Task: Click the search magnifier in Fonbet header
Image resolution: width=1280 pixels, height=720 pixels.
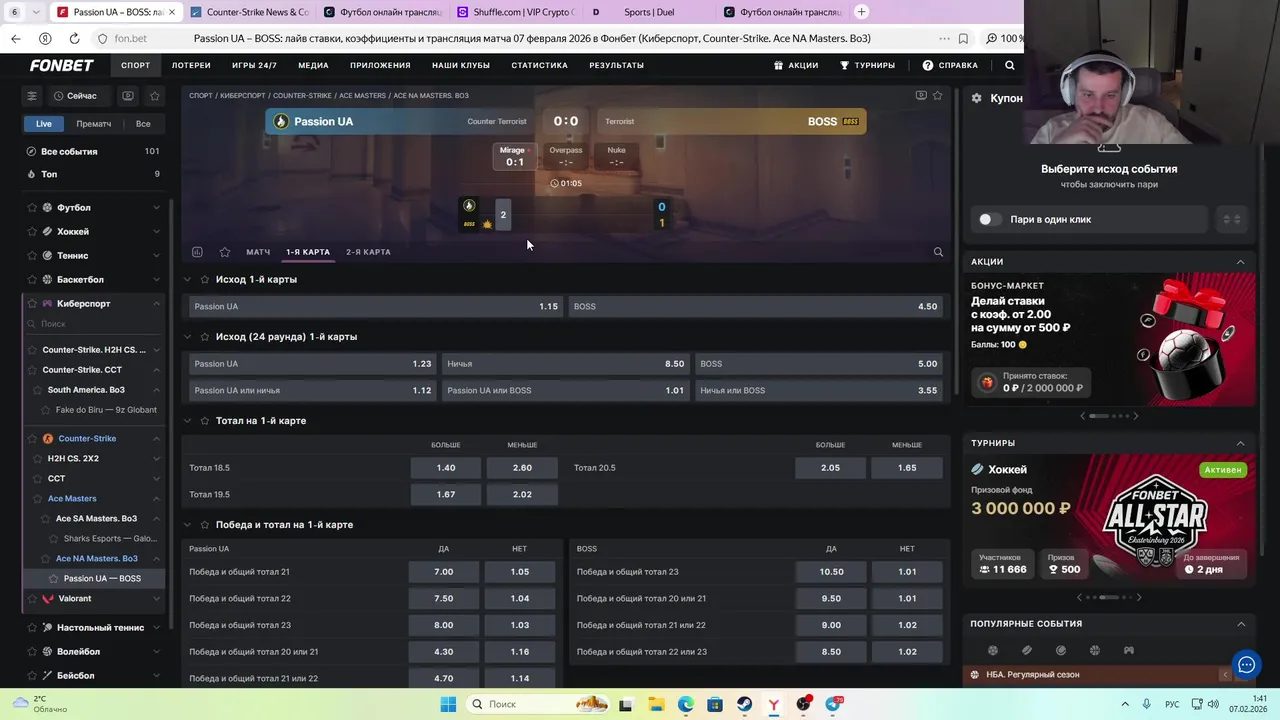Action: click(x=1009, y=65)
